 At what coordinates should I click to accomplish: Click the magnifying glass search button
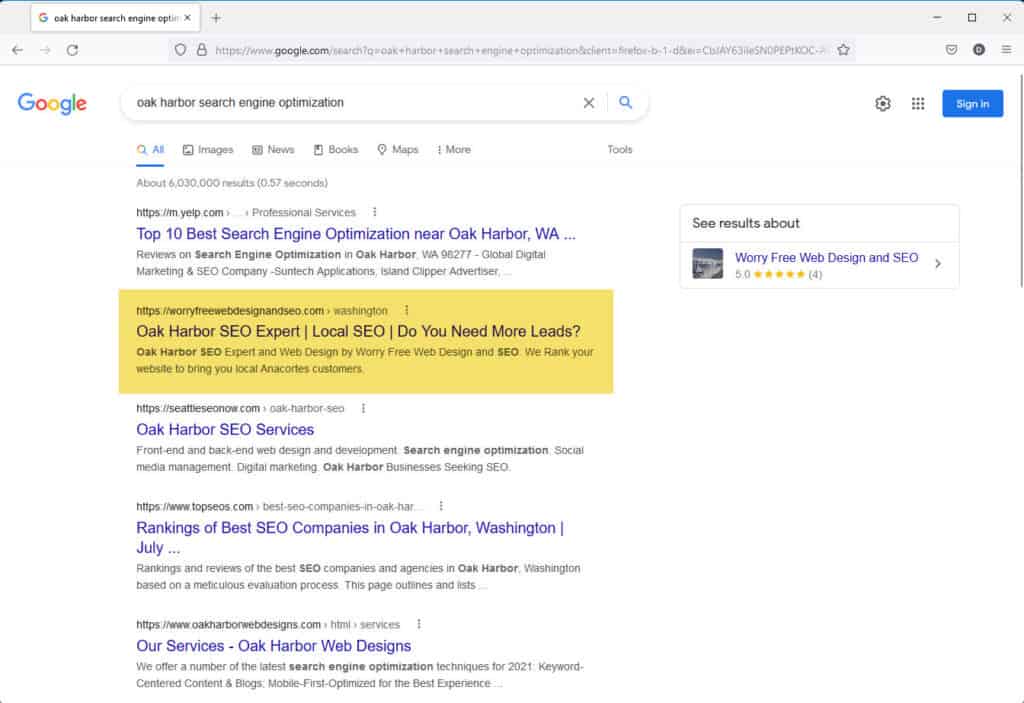click(x=626, y=103)
